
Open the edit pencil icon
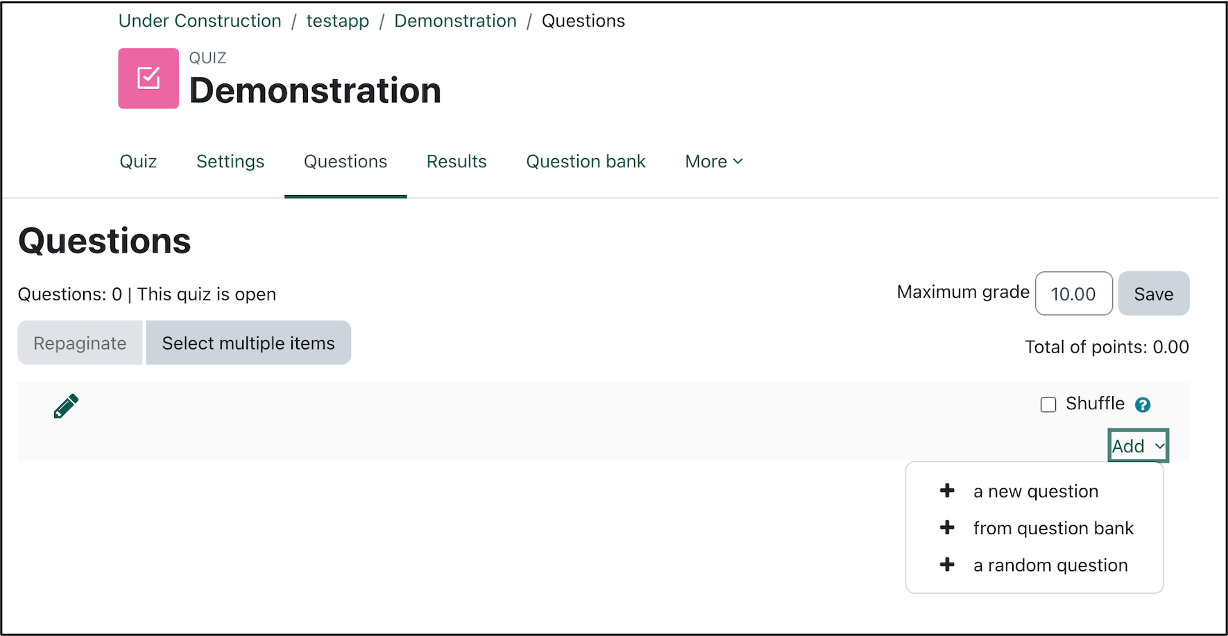point(64,405)
